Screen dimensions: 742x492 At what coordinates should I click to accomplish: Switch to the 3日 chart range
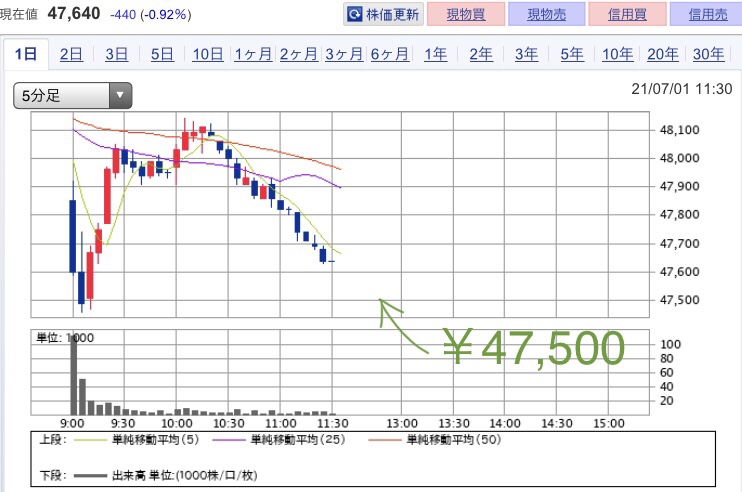pos(116,54)
